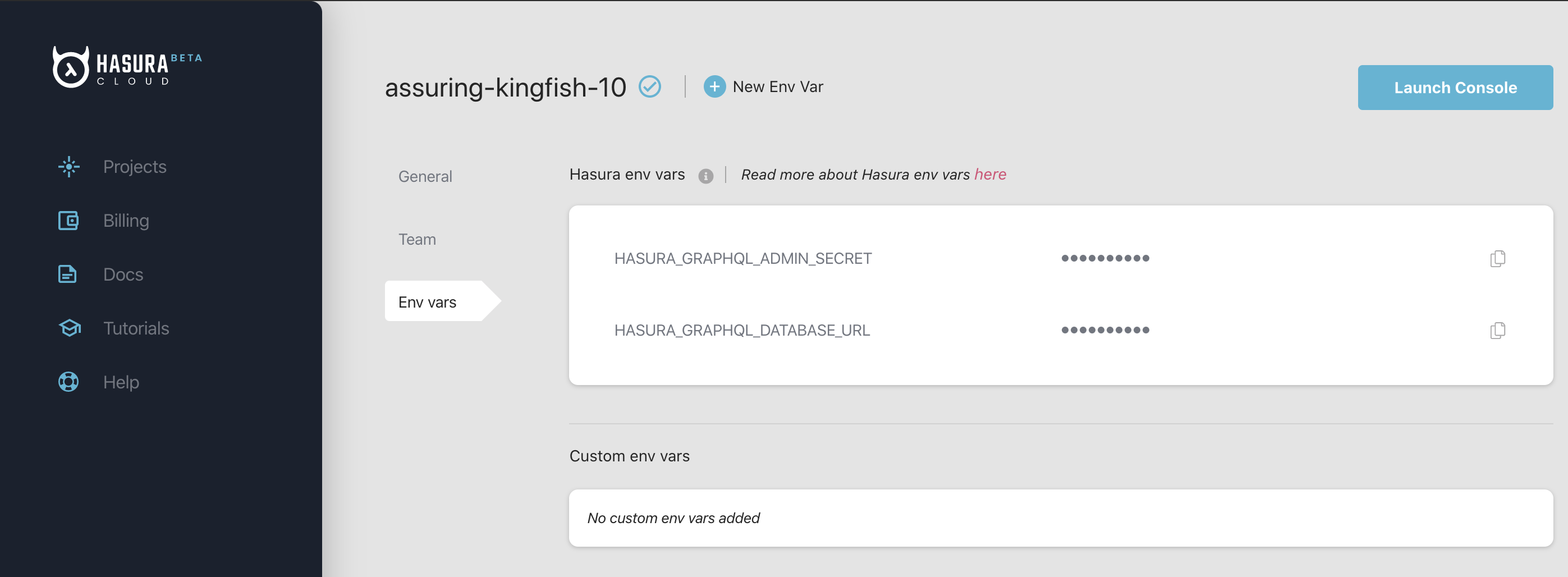Image resolution: width=1568 pixels, height=577 pixels.
Task: Select the HASURA_GRAPHQL_ADMIN_SECRET variable name
Action: (742, 259)
